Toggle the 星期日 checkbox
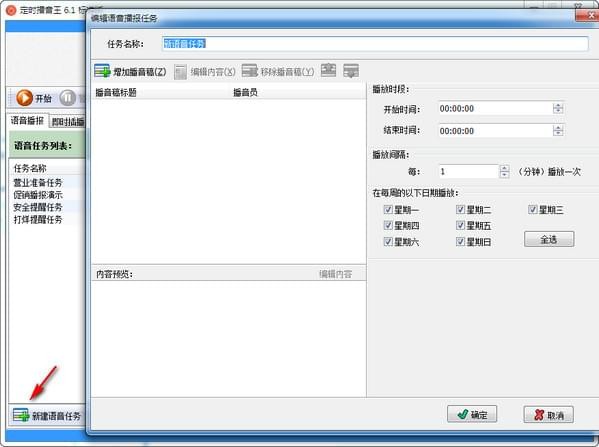This screenshot has width=599, height=447. 460,241
